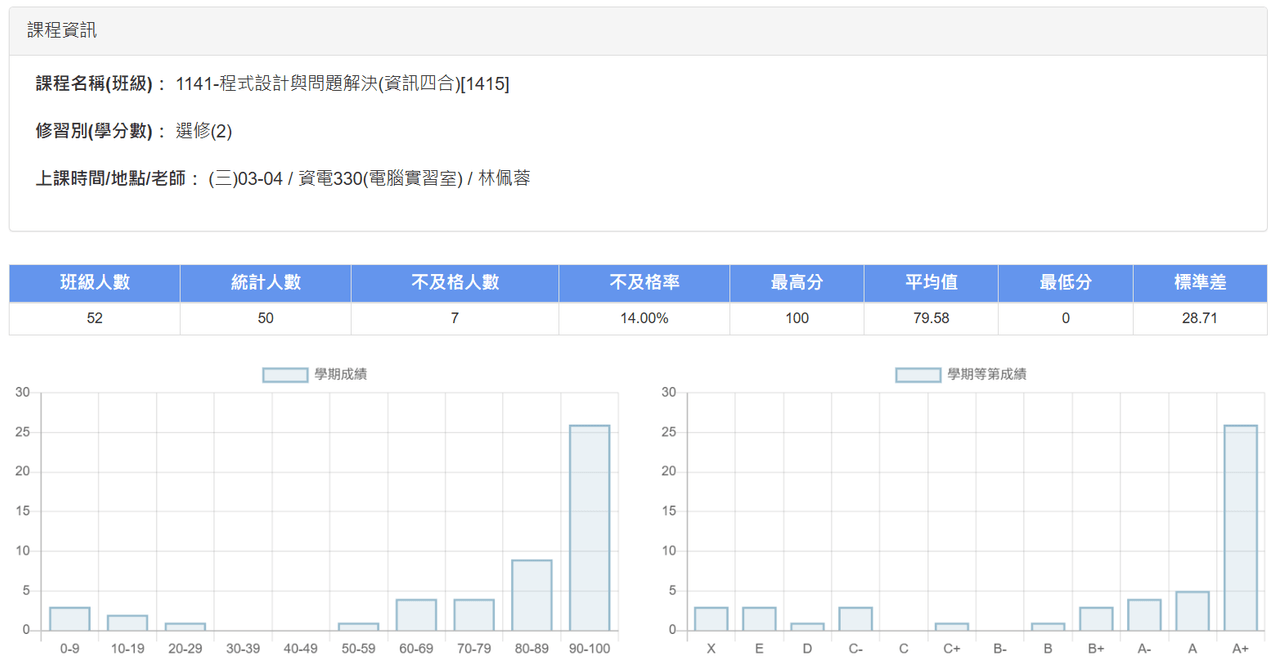Click the 平均值 column header
Image resolution: width=1279 pixels, height=661 pixels.
click(x=932, y=283)
